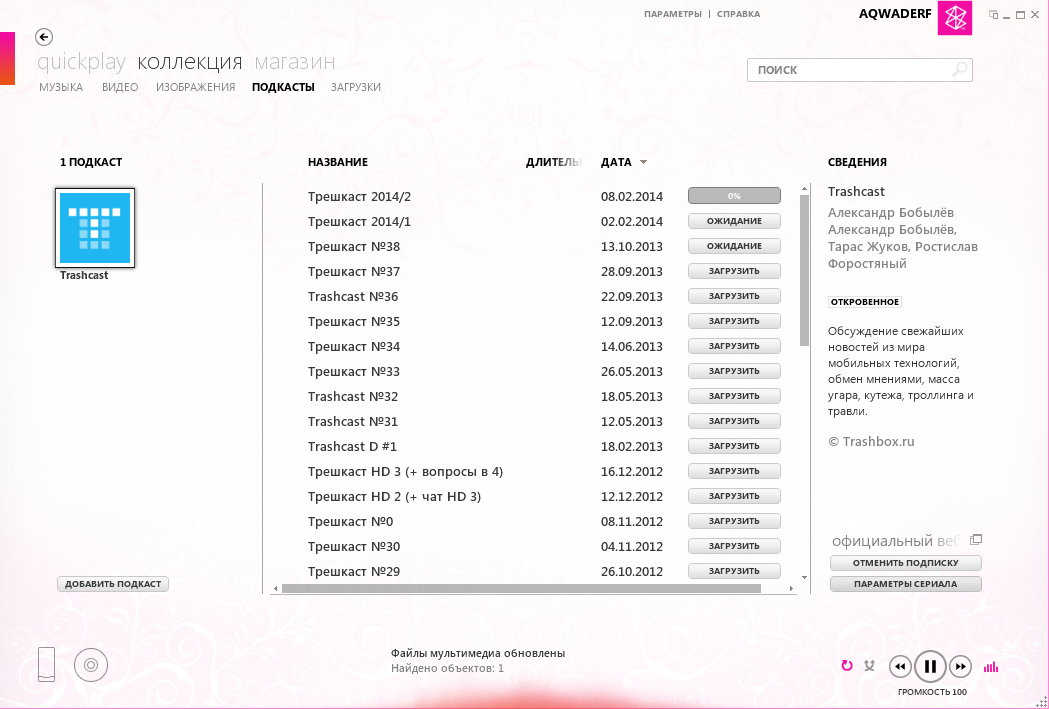The width and height of the screenshot is (1049, 709).
Task: Click ДОБАВИТЬ ПОДКАСТ button
Action: [113, 584]
